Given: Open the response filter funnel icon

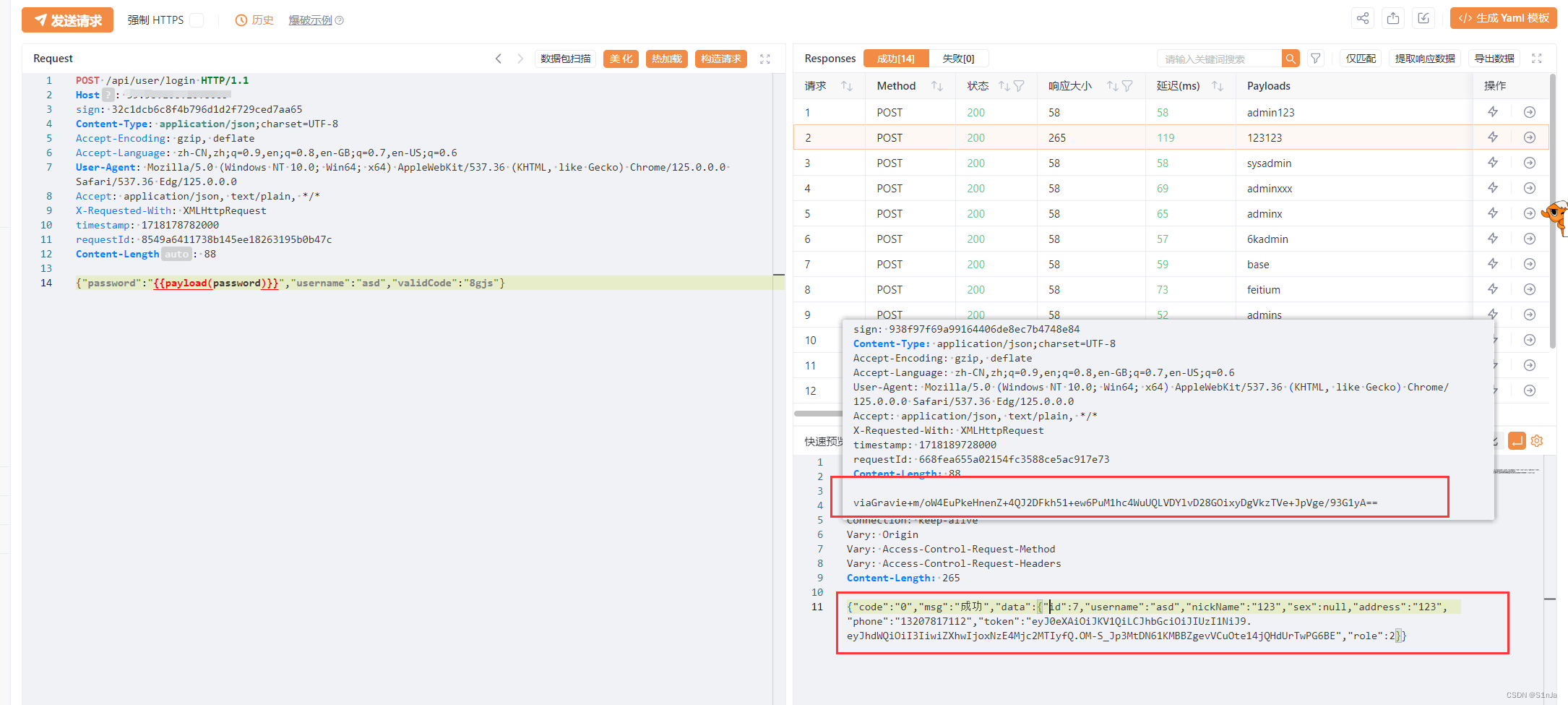Looking at the screenshot, I should tap(1316, 59).
